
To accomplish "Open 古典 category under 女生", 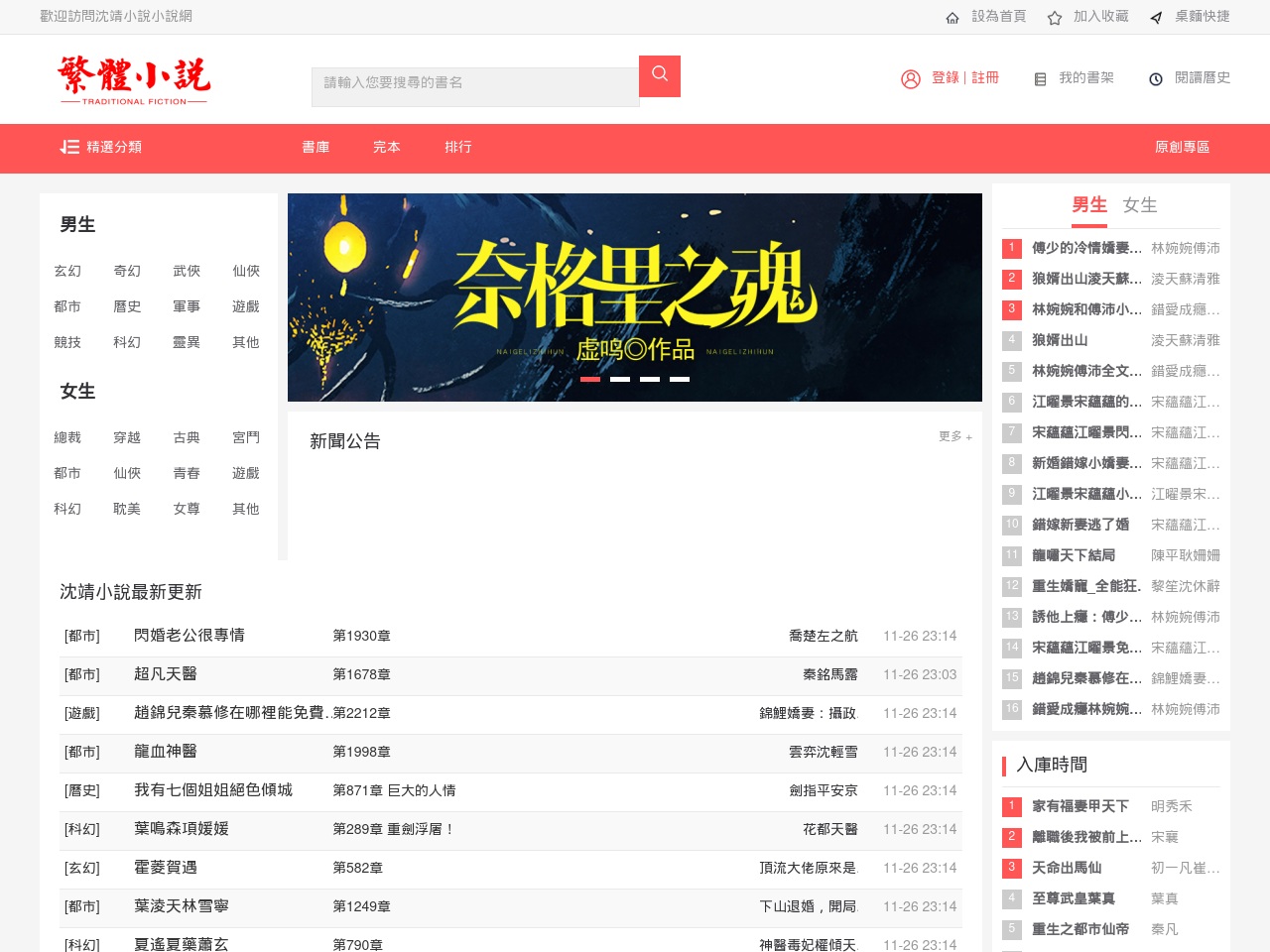I will [187, 437].
